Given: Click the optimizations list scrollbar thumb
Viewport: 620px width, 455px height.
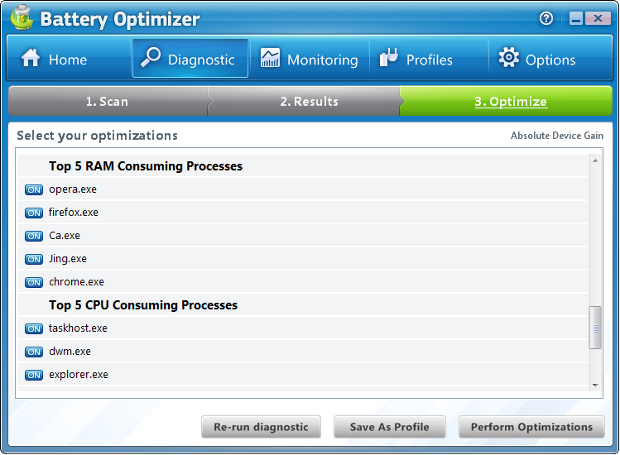Looking at the screenshot, I should pyautogui.click(x=595, y=327).
